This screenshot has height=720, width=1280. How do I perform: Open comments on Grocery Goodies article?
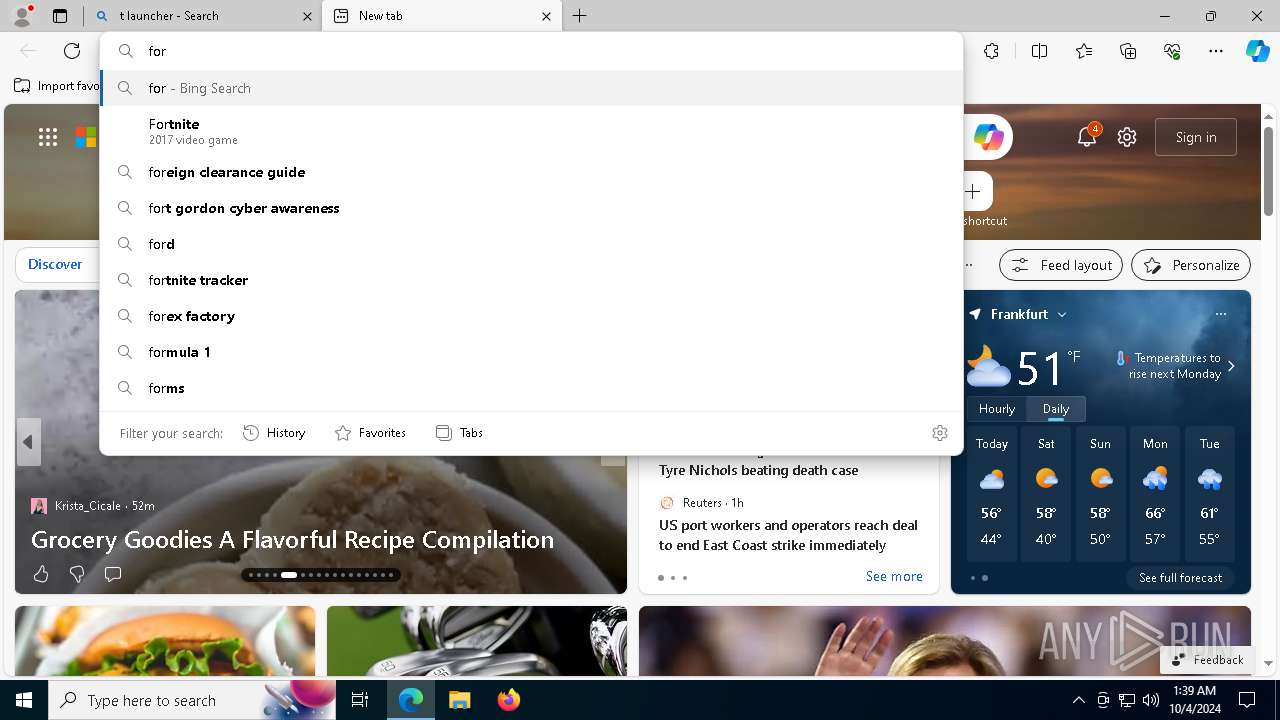[x=113, y=574]
